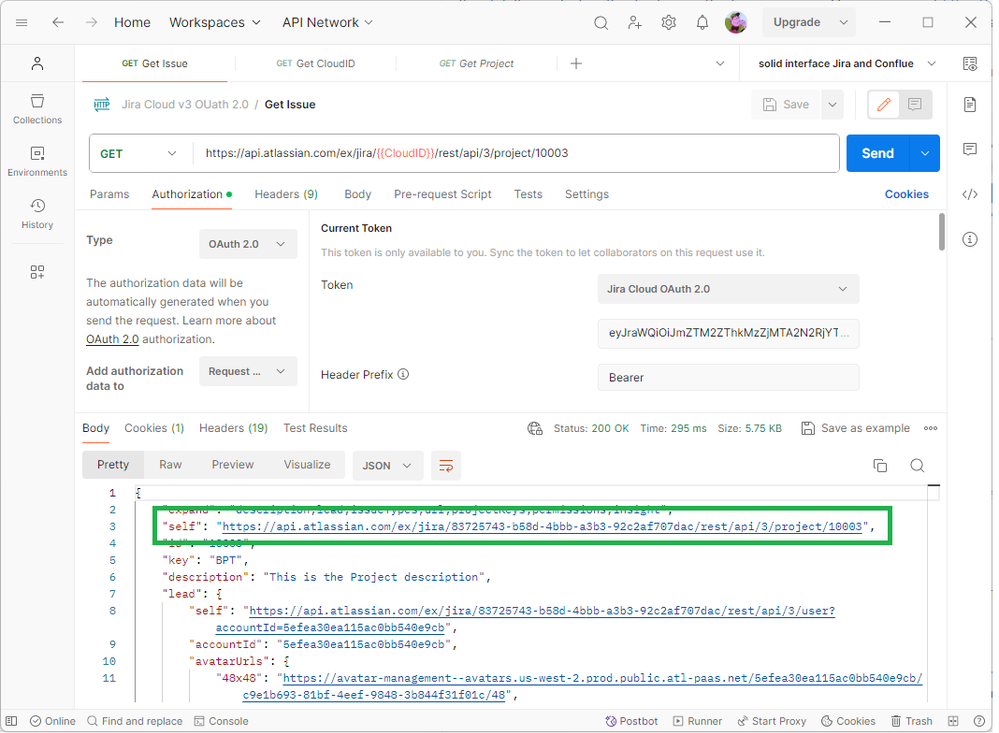This screenshot has height=733, width=999.
Task: Click the request URL field
Action: [x=515, y=154]
